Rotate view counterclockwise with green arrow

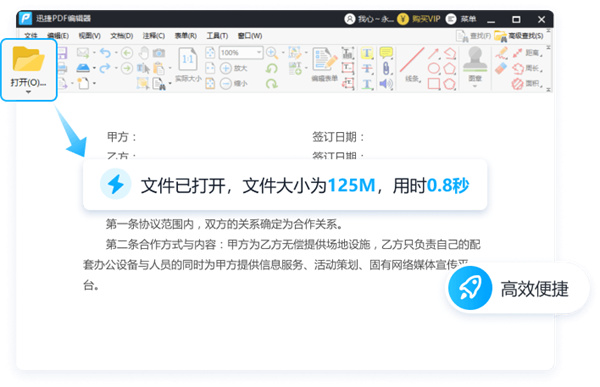pos(272,69)
